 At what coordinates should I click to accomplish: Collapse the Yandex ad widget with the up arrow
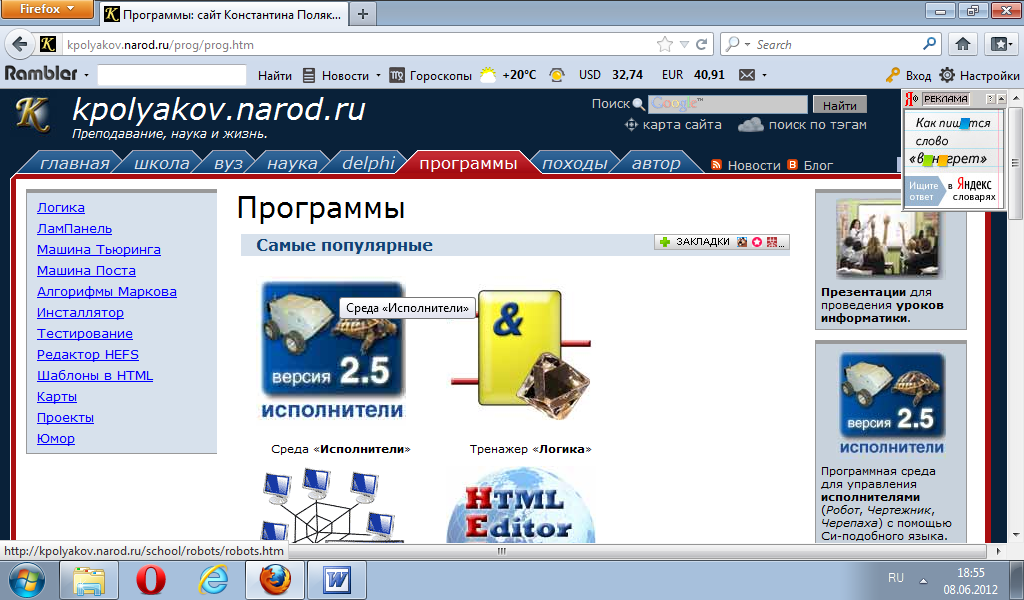point(1001,99)
